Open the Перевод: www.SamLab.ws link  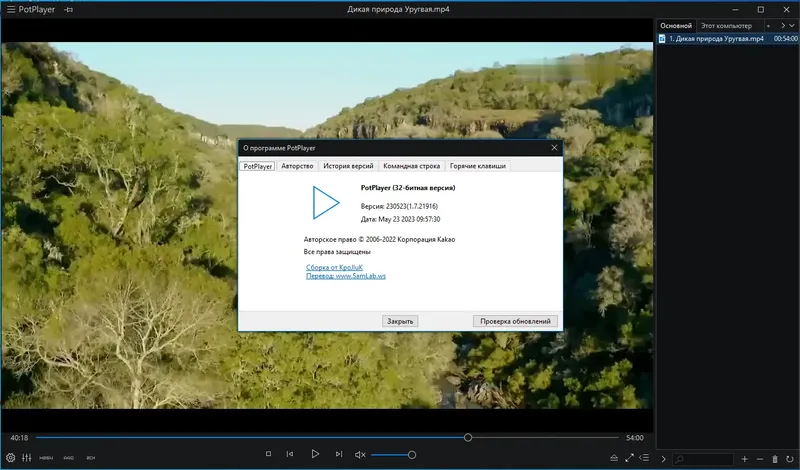pos(346,276)
